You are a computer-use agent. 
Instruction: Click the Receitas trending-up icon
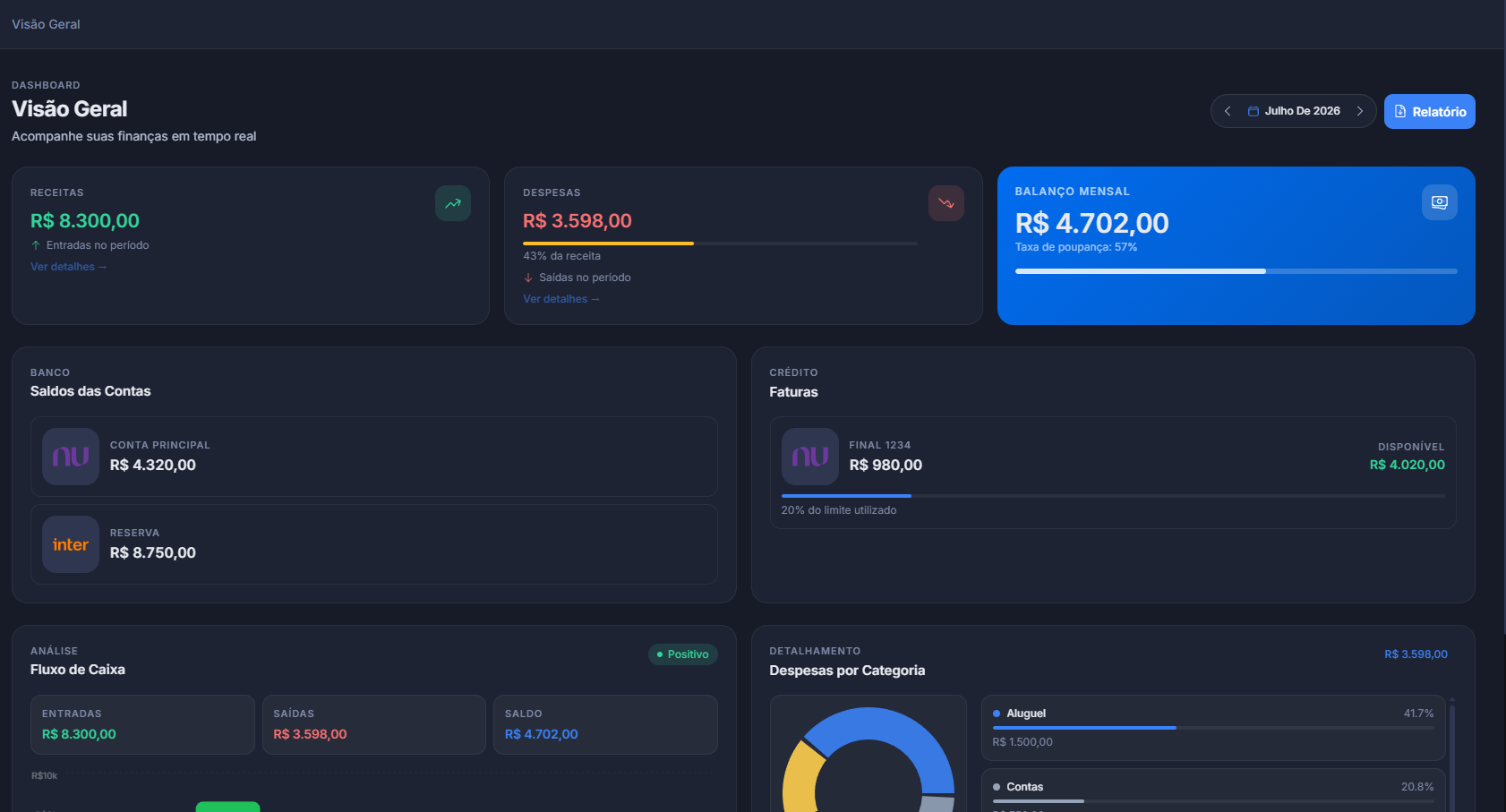coord(453,203)
